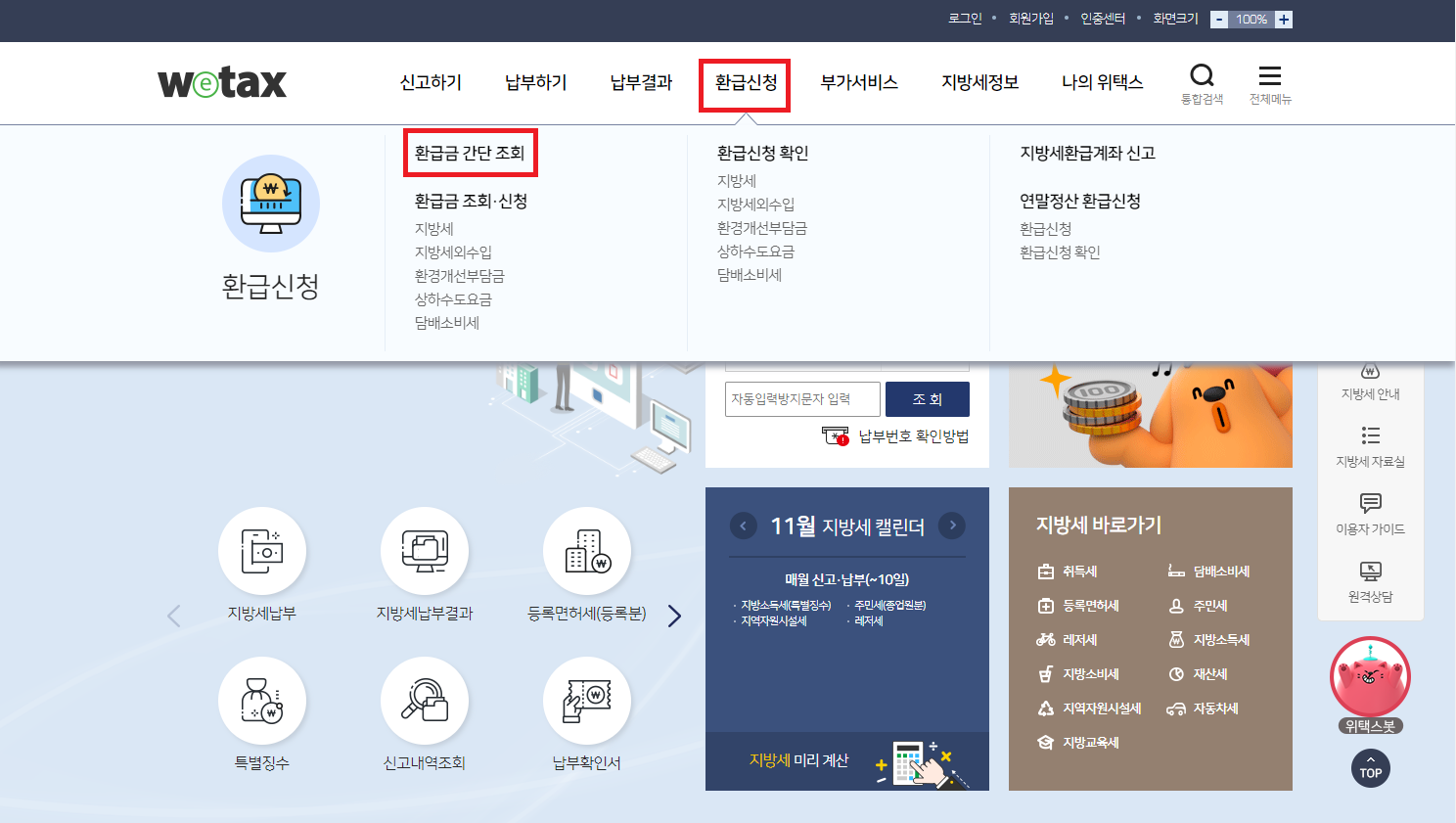Open 주민세 shortcut

point(1198,606)
